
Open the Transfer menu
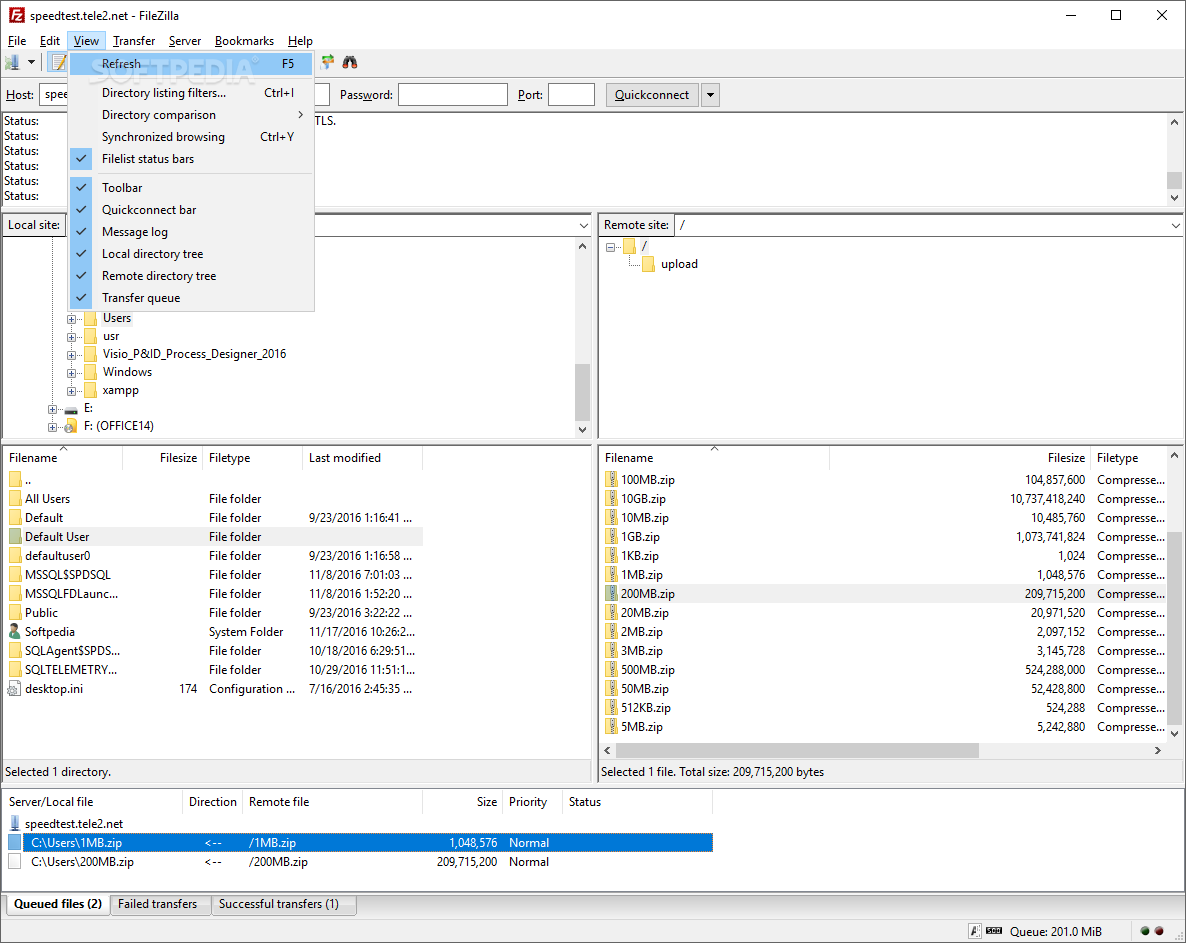tap(134, 41)
